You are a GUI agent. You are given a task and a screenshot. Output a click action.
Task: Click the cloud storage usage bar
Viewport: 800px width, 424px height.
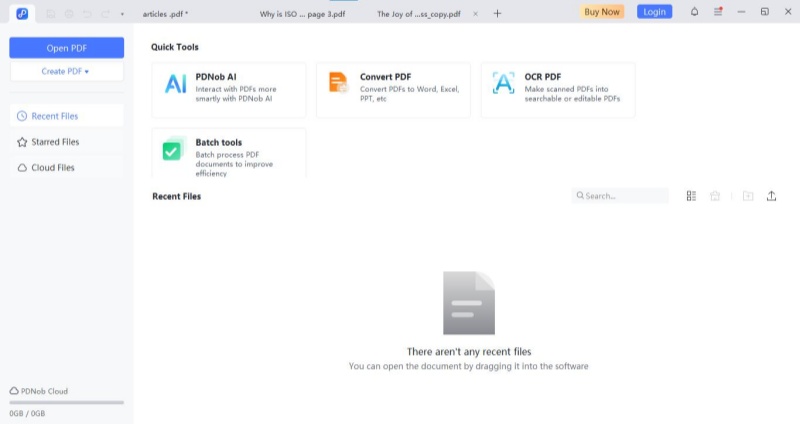[x=66, y=403]
